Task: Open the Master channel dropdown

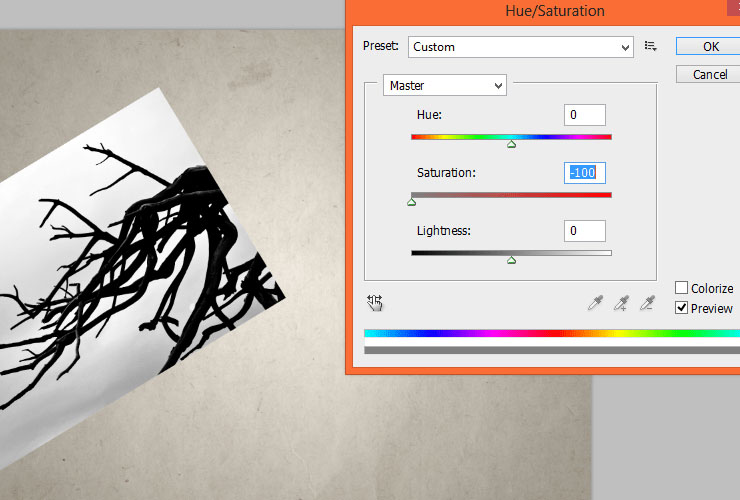Action: 445,85
